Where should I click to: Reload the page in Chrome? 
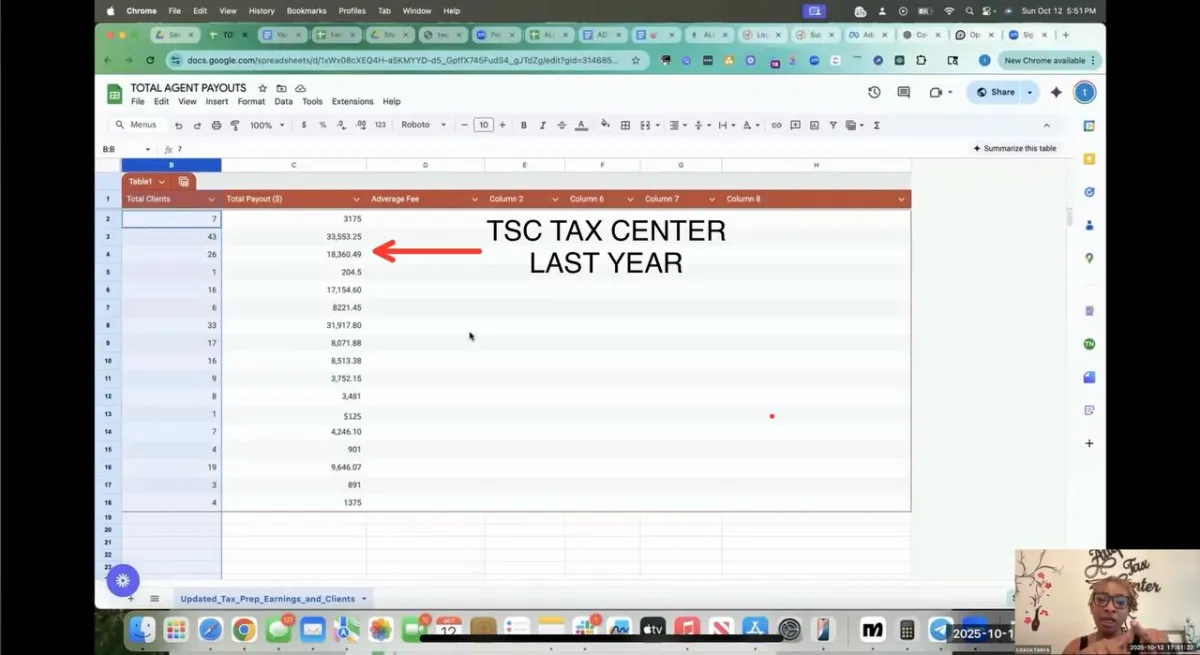coord(150,60)
